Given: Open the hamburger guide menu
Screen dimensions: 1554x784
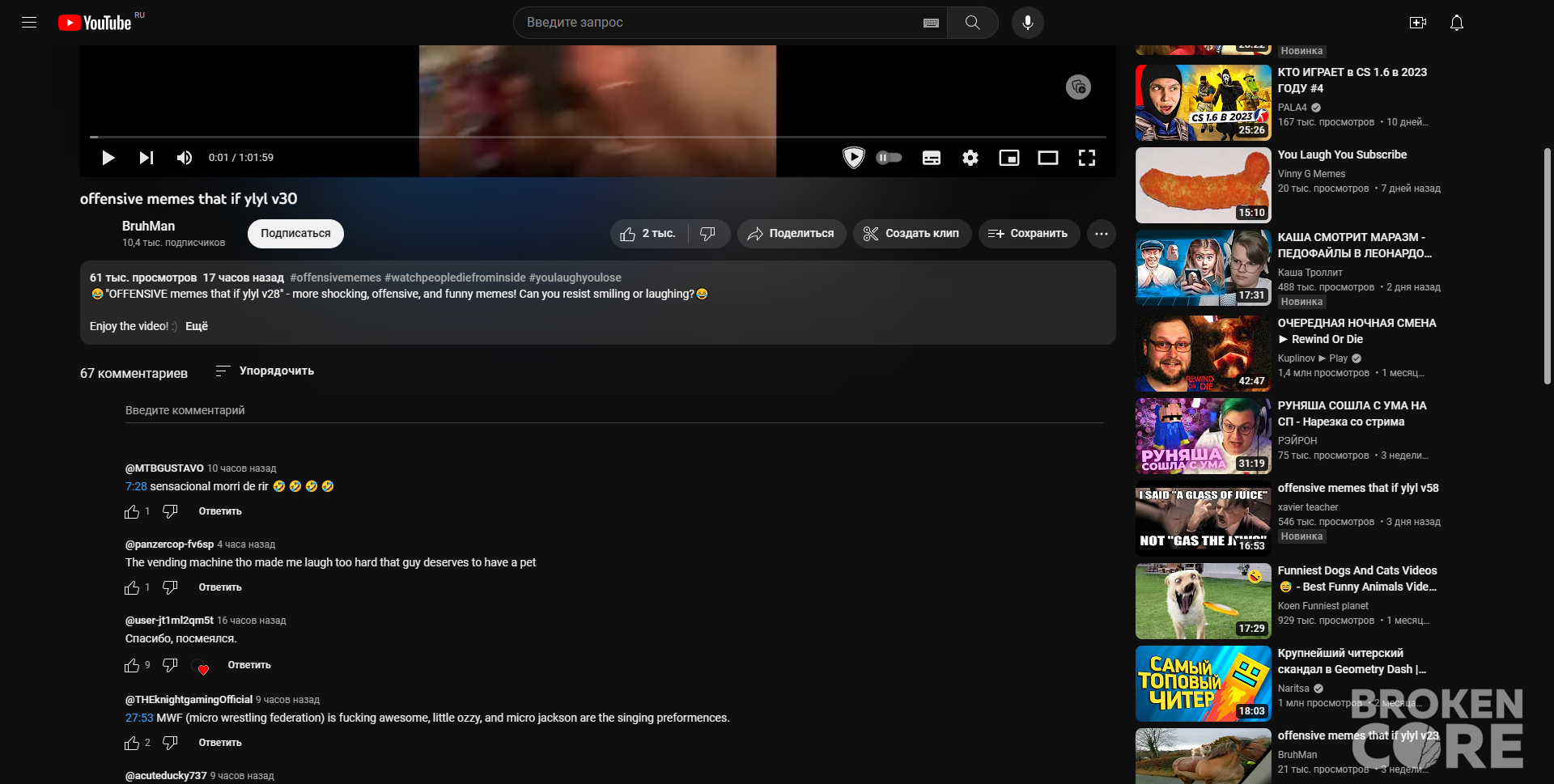Looking at the screenshot, I should (29, 23).
